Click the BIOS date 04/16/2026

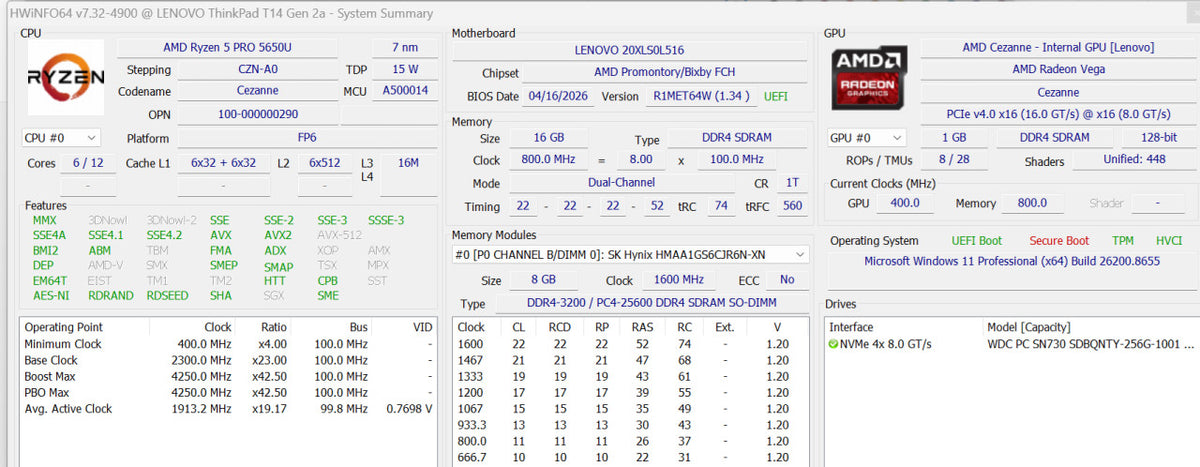(x=558, y=96)
